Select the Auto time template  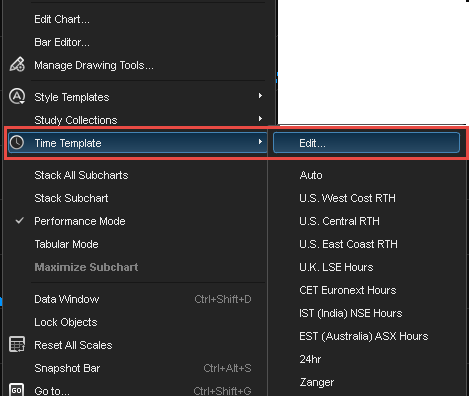(x=311, y=175)
